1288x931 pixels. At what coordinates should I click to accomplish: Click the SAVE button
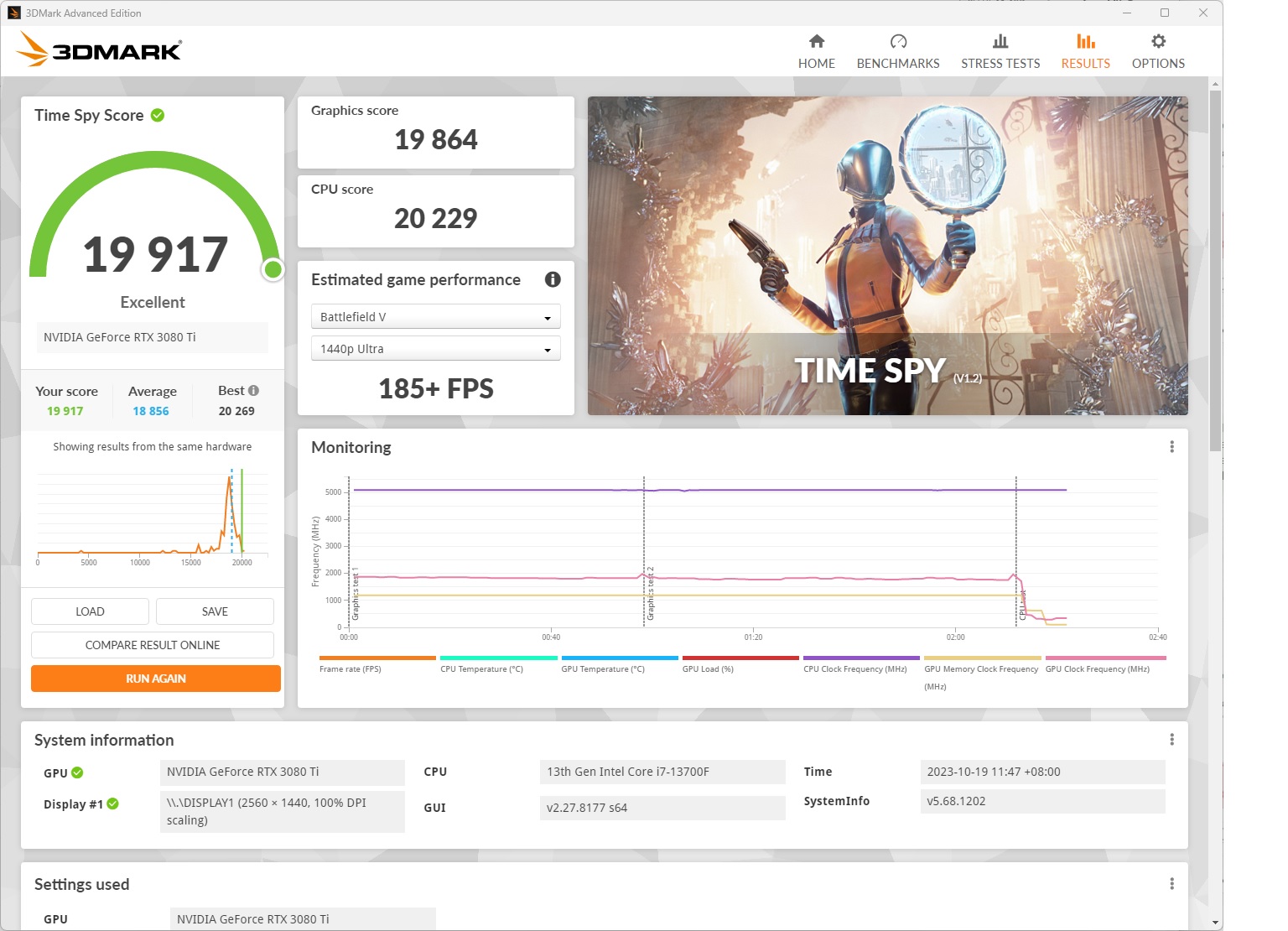pos(215,611)
